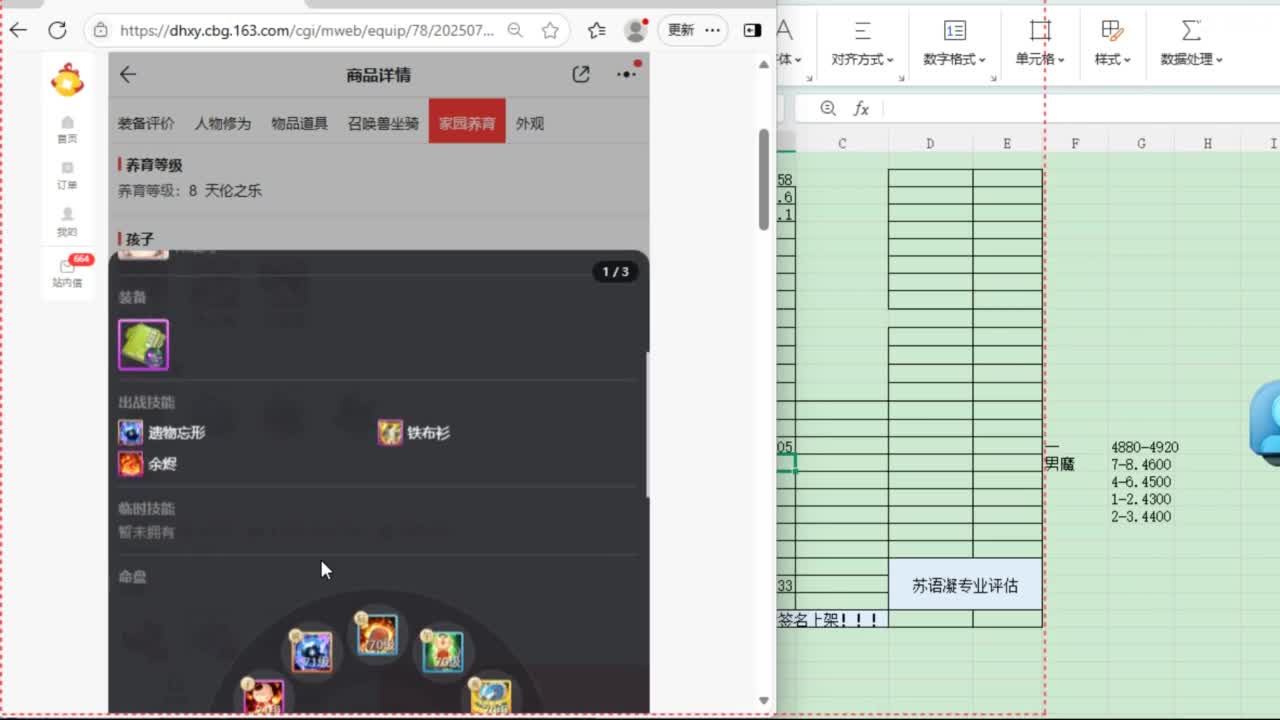The width and height of the screenshot is (1280, 720).
Task: Click the share icon in 商品详情 header
Action: point(581,74)
